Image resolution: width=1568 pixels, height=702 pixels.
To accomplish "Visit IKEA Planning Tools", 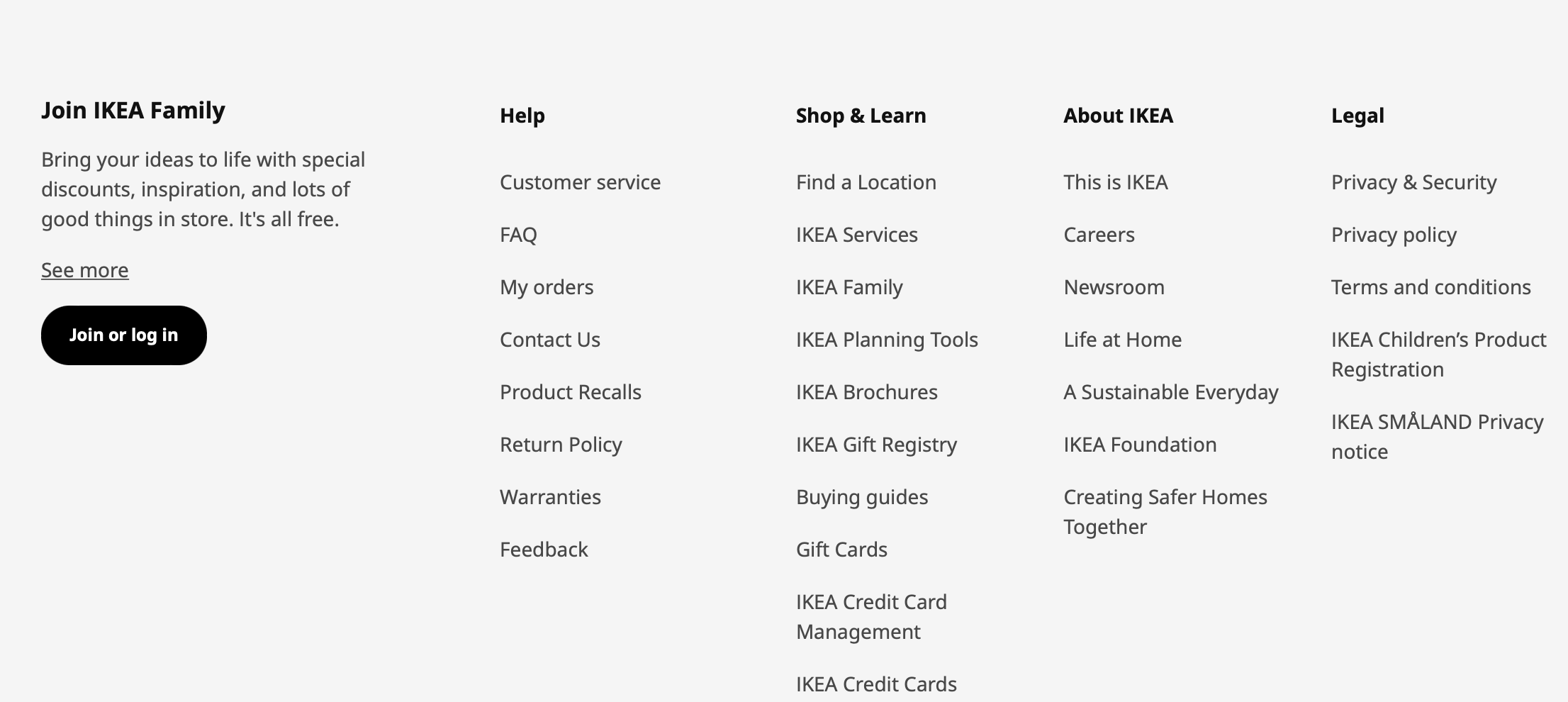I will (x=887, y=340).
